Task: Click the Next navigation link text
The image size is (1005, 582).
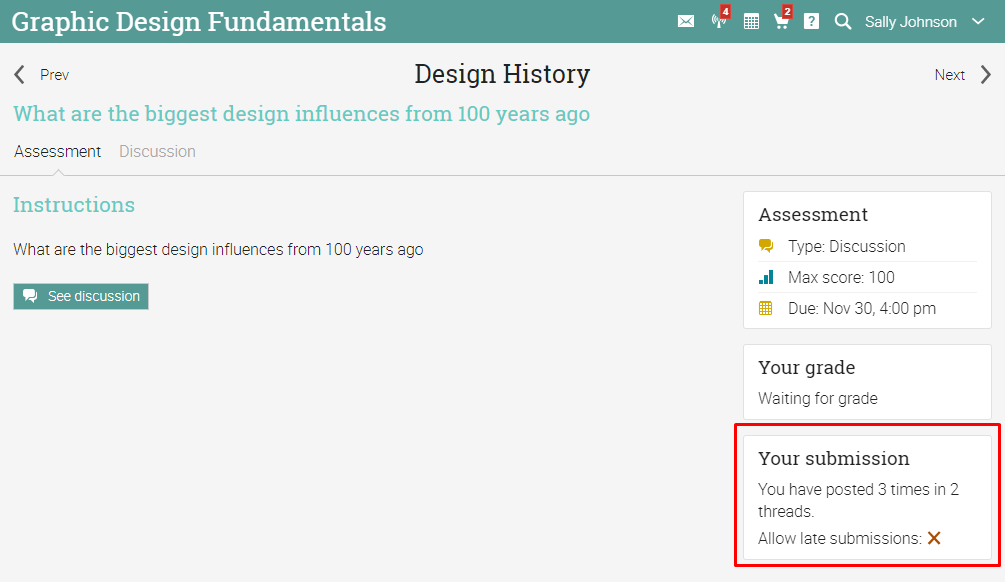Action: pyautogui.click(x=949, y=75)
